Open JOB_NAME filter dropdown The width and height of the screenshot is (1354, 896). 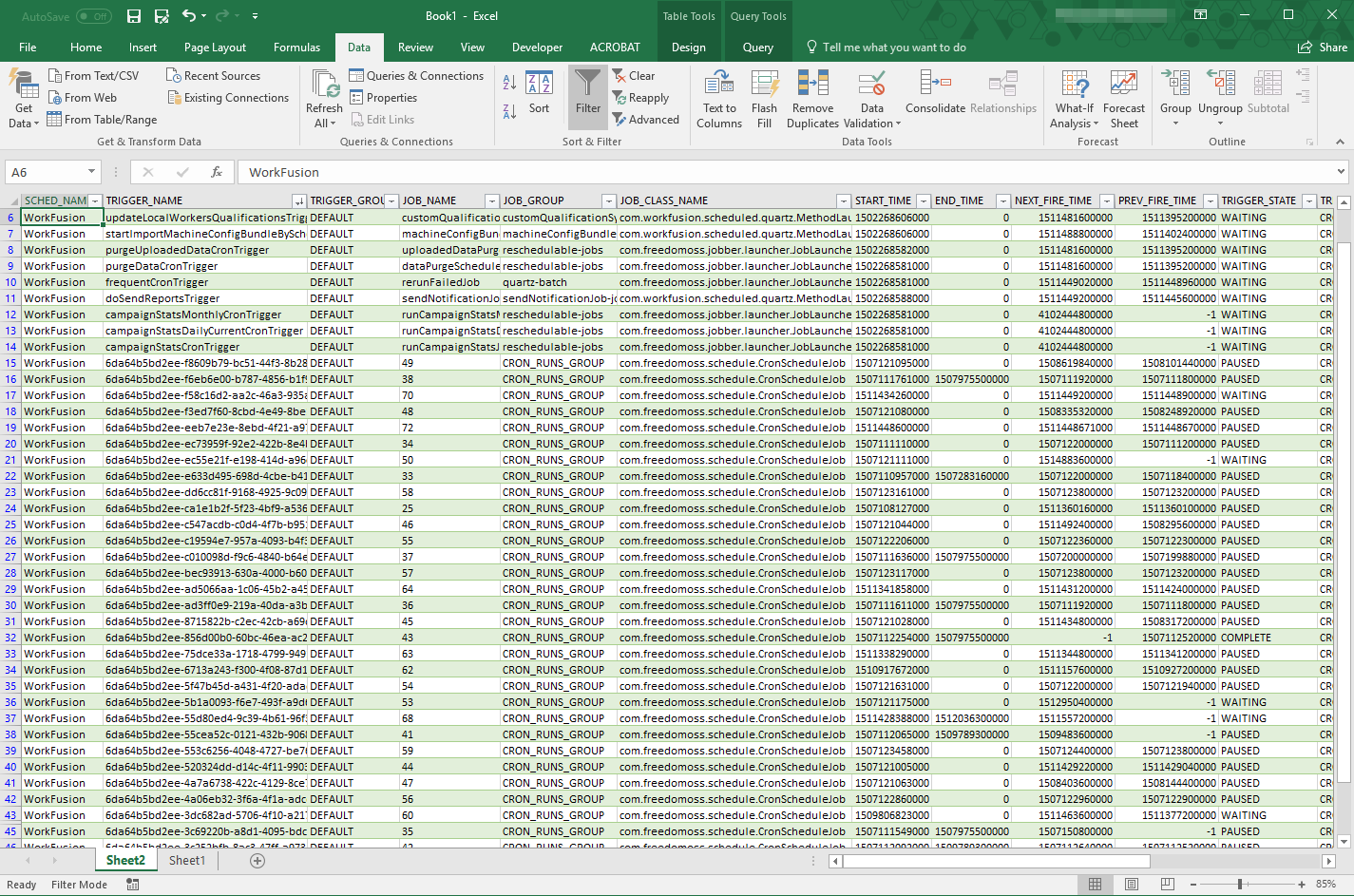[492, 200]
